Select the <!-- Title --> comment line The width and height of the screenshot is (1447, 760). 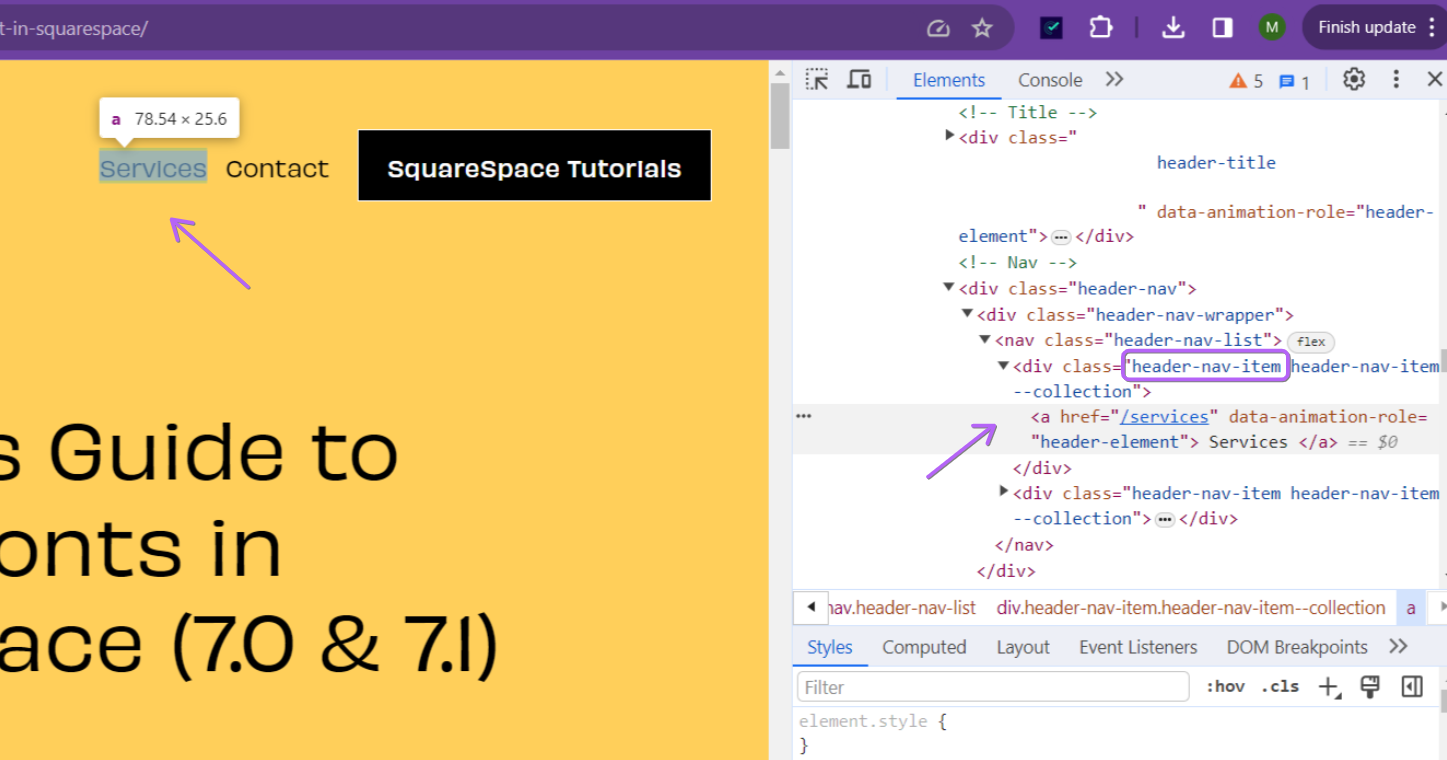pos(1028,113)
